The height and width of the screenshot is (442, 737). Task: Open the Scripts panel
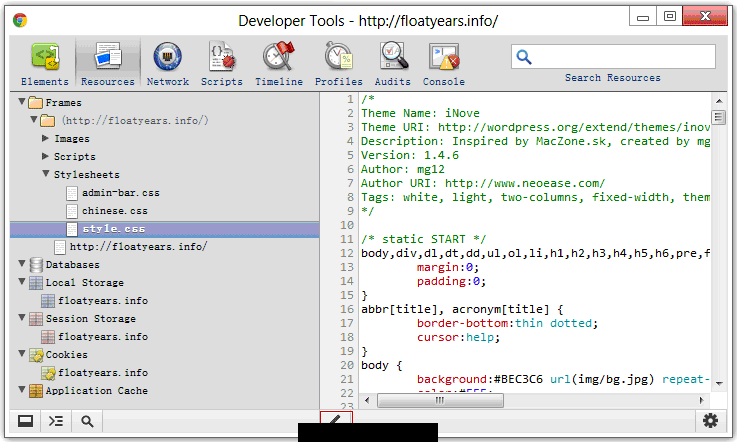(x=222, y=64)
